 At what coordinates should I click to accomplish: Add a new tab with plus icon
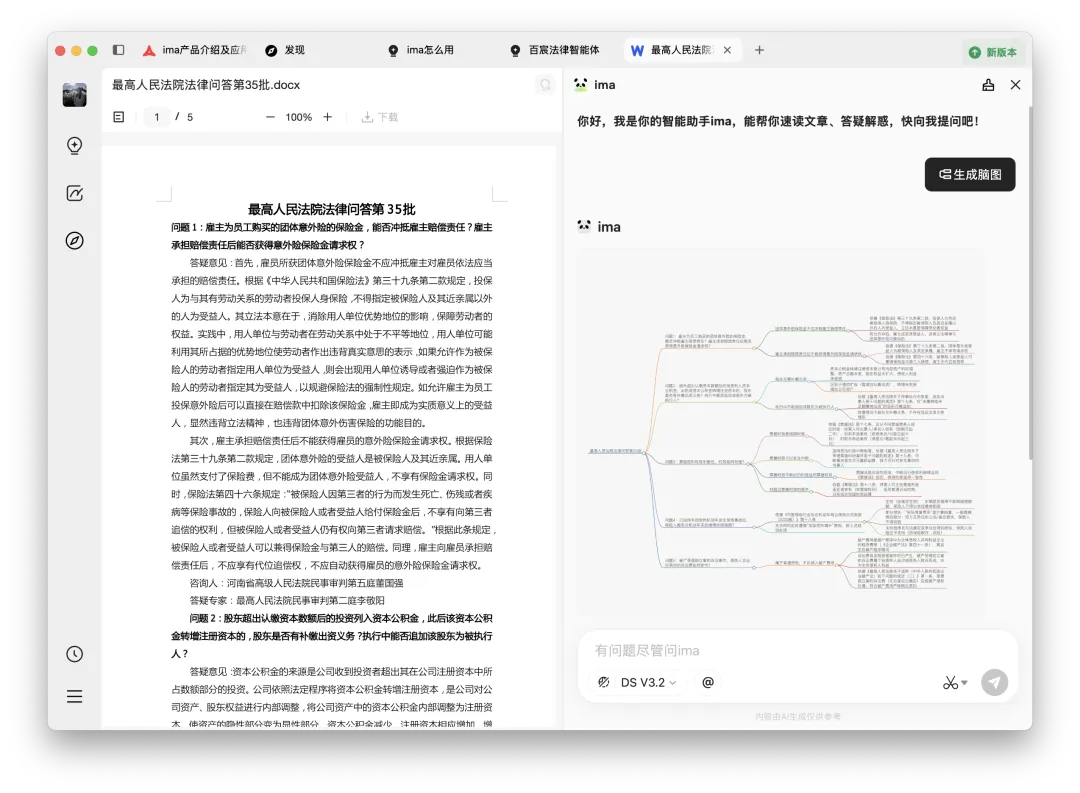[759, 50]
